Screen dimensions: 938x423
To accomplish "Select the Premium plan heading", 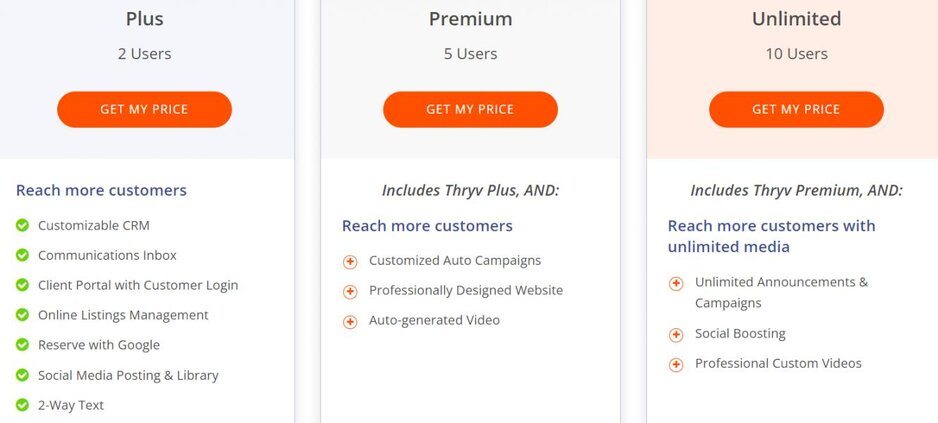I will click(470, 19).
